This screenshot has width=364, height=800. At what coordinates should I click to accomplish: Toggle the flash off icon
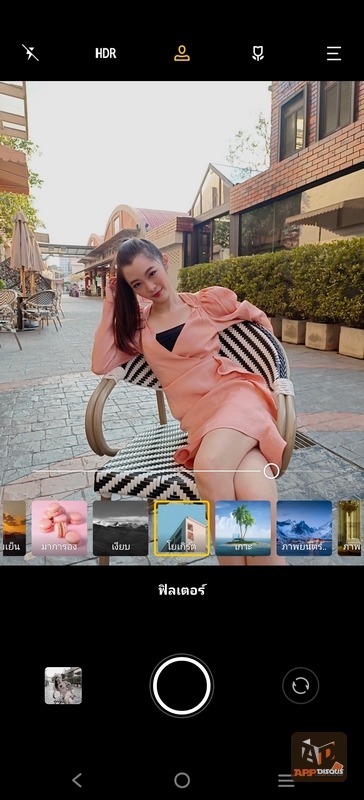30,53
